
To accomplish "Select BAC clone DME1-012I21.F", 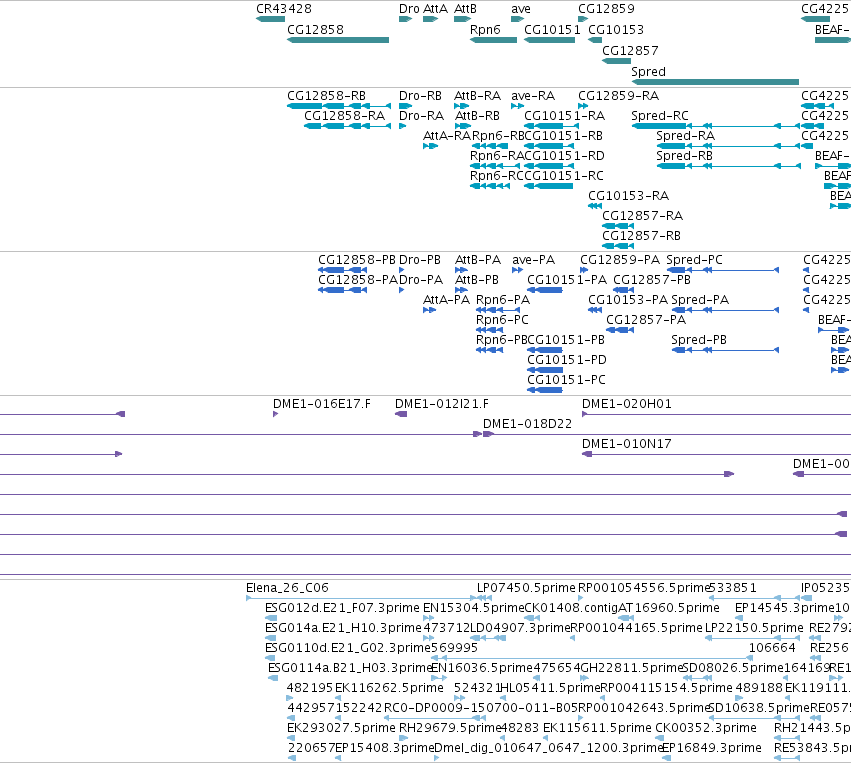I will pyautogui.click(x=401, y=415).
